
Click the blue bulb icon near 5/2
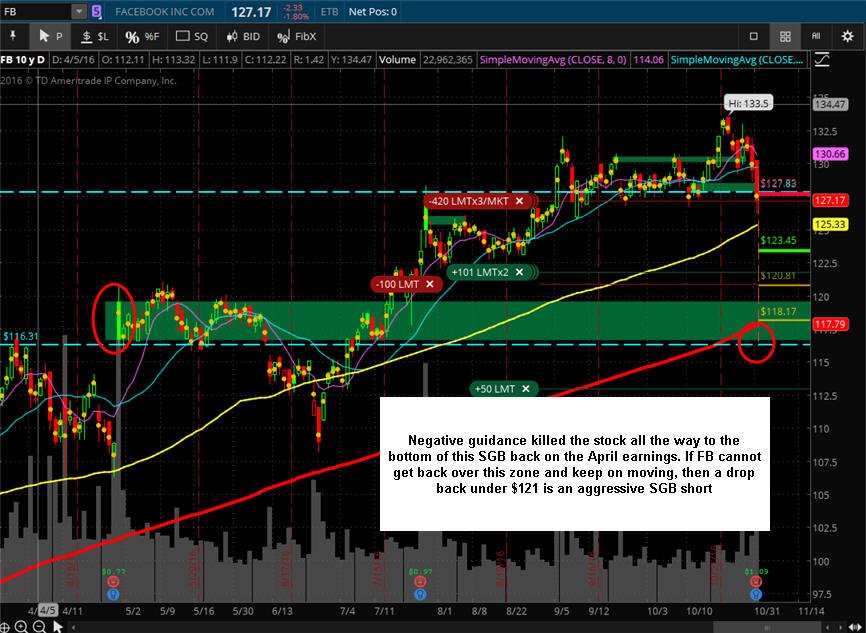(113, 594)
